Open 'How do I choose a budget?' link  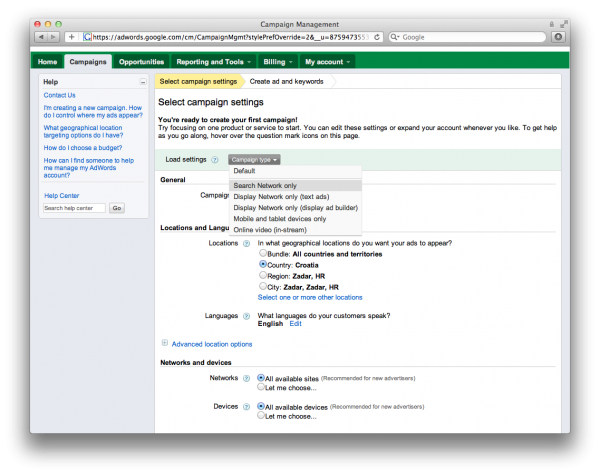[83, 148]
